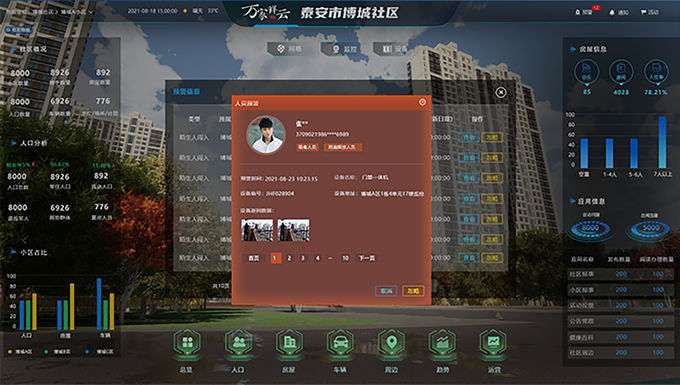Click the blue 查看 button in first alarm row
This screenshot has width=680, height=385.
point(469,137)
